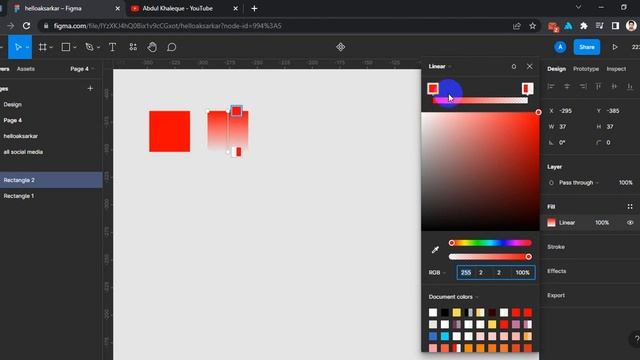Open Frame tools dropdown arrow
The height and width of the screenshot is (360, 640).
51,48
